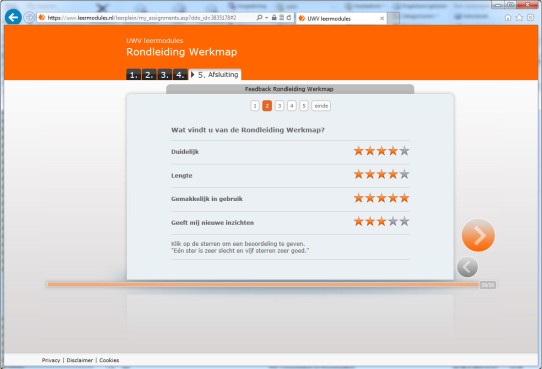
Task: Rate Geeft mij nieuwe inzichten two stars
Action: click(370, 221)
